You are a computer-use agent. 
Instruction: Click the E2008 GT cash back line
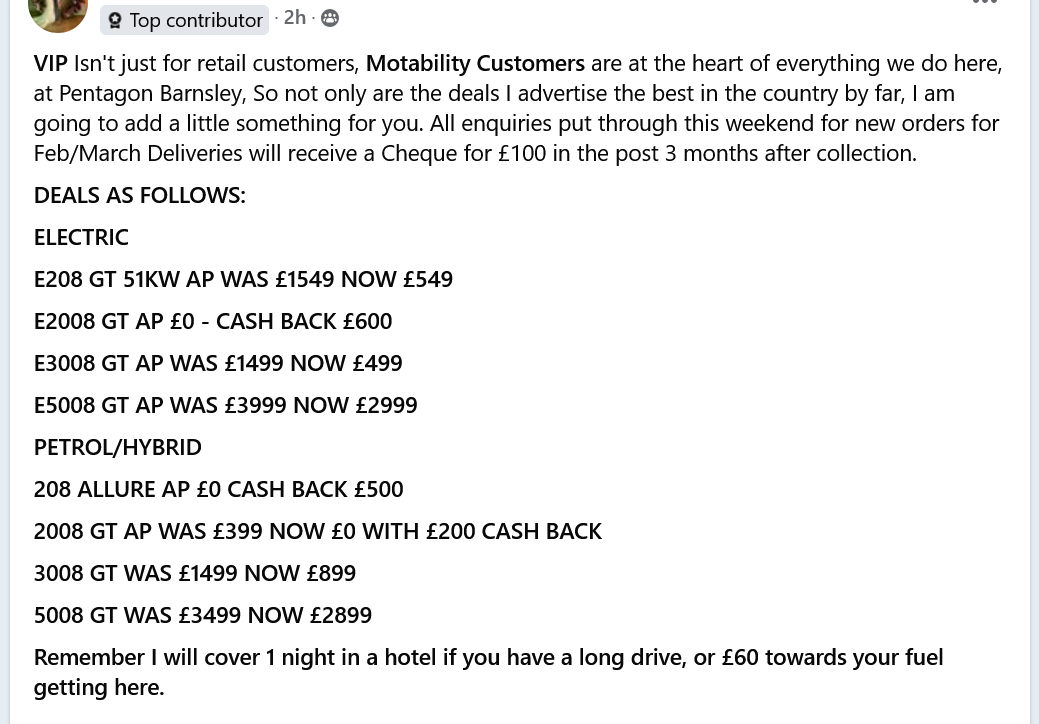coord(213,321)
